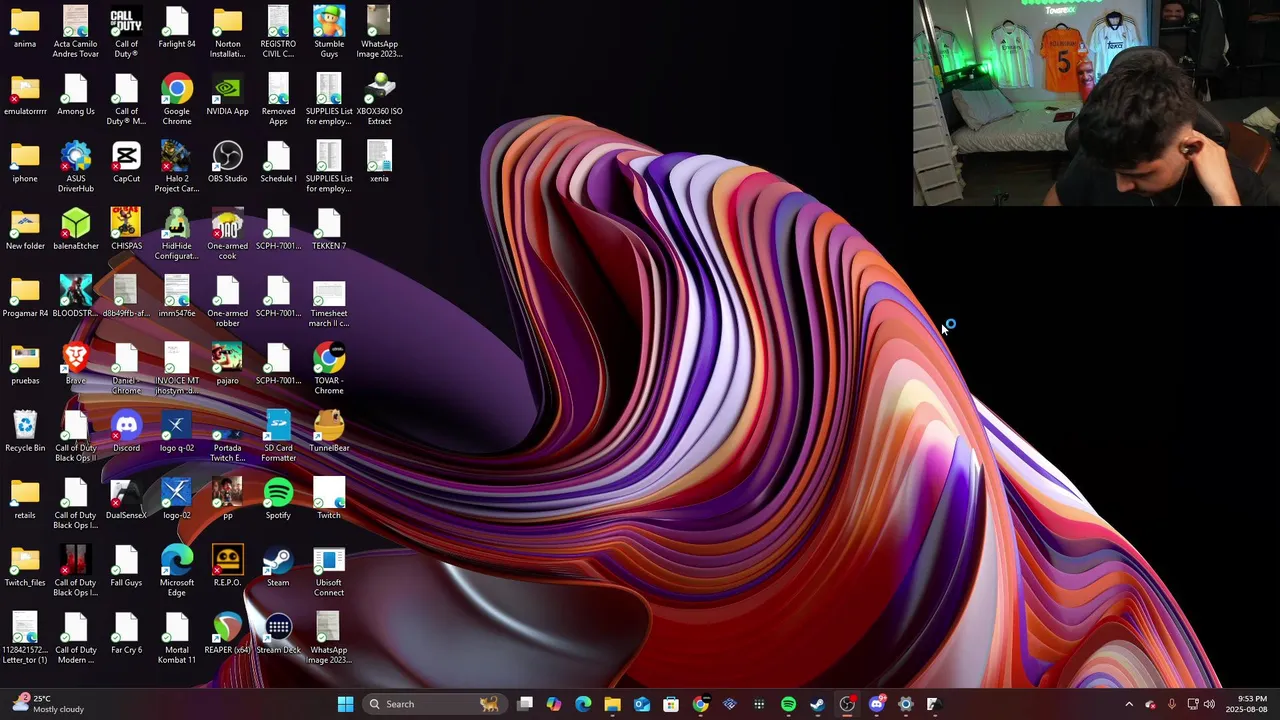Open the volume speaker tray icon
Screen dimensions: 1280x720
pos(1209,704)
